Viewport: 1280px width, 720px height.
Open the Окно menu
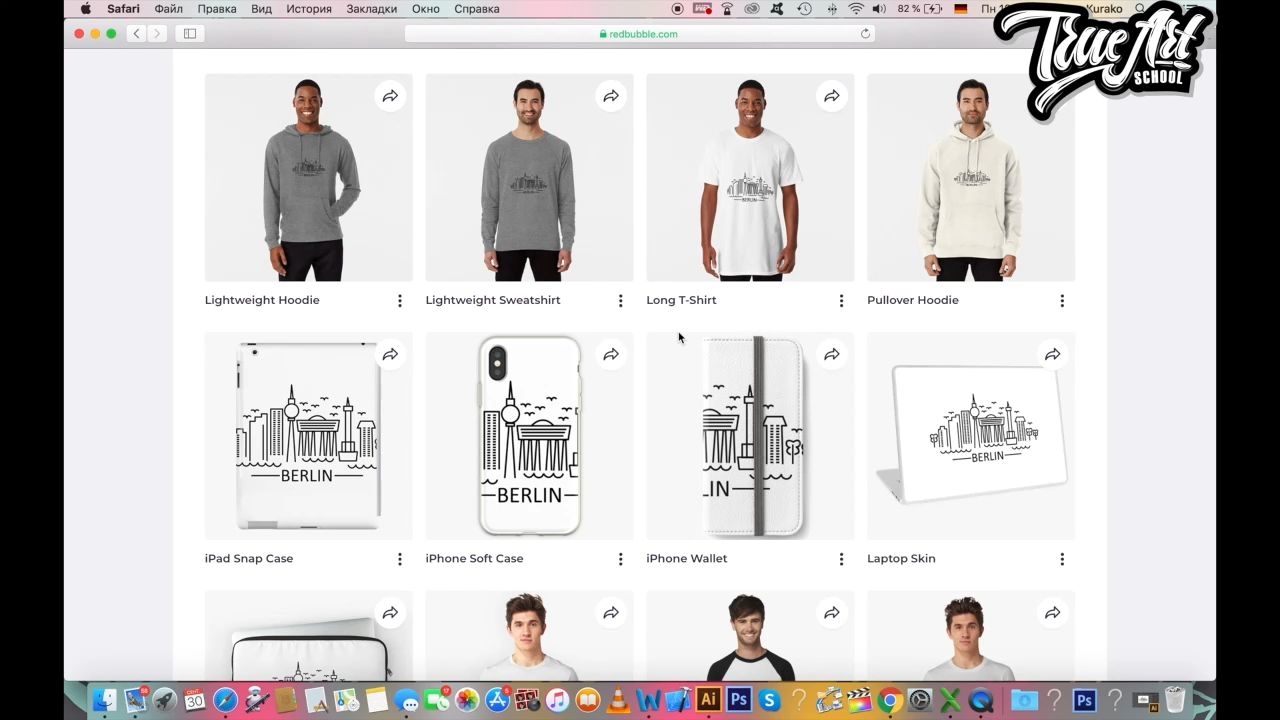[x=426, y=9]
